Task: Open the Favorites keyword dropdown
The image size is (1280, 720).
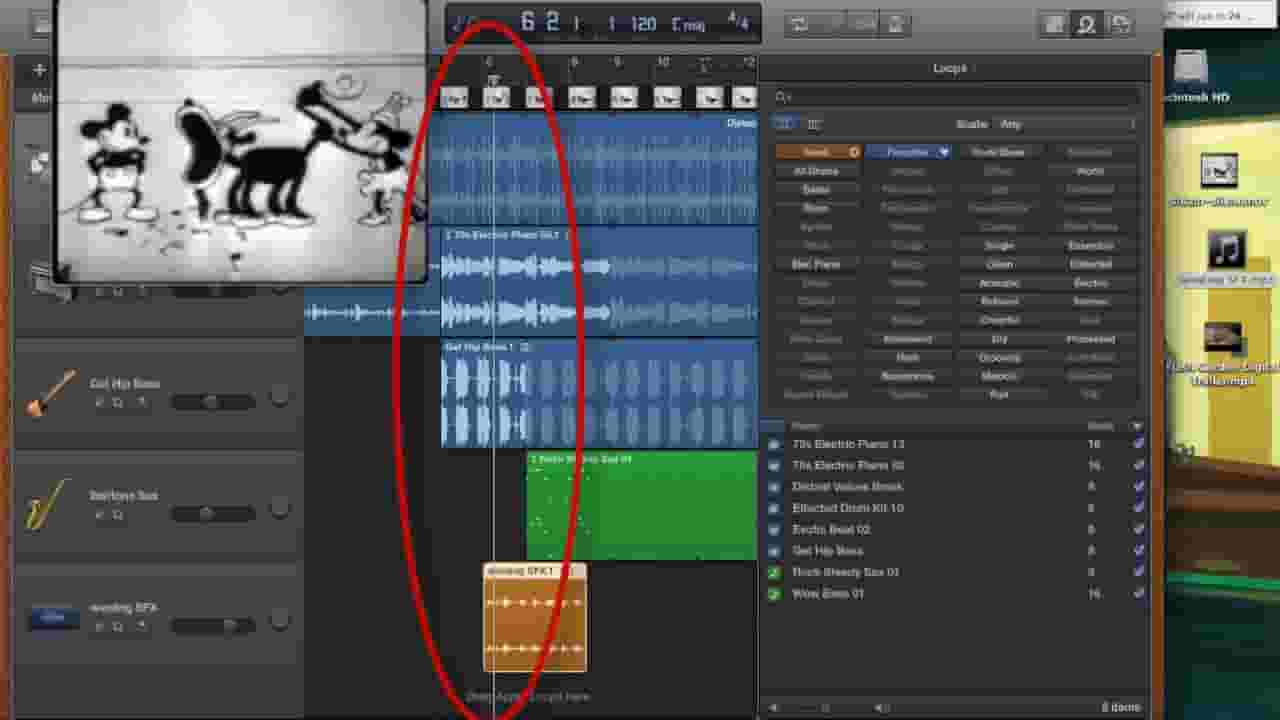Action: tap(907, 152)
